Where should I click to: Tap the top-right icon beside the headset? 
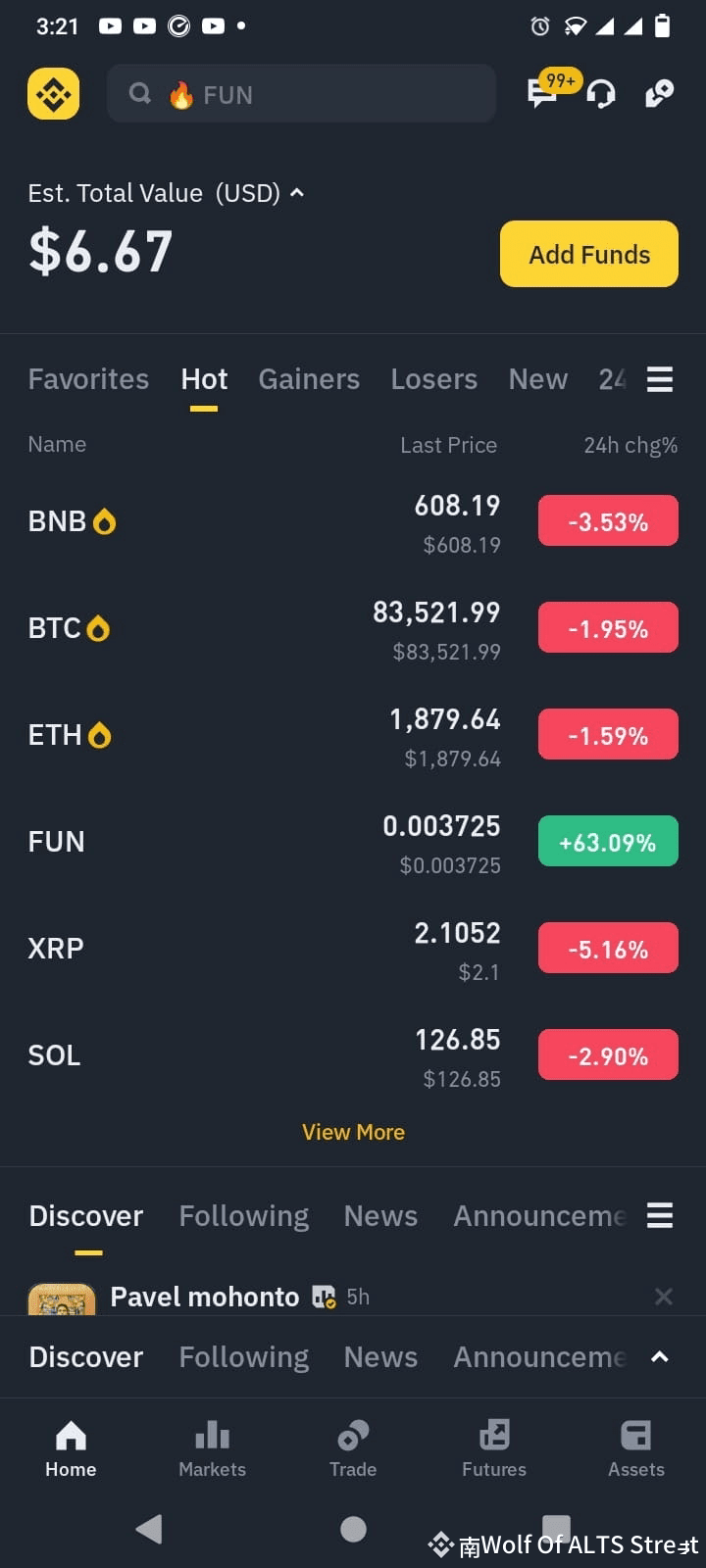coord(659,94)
